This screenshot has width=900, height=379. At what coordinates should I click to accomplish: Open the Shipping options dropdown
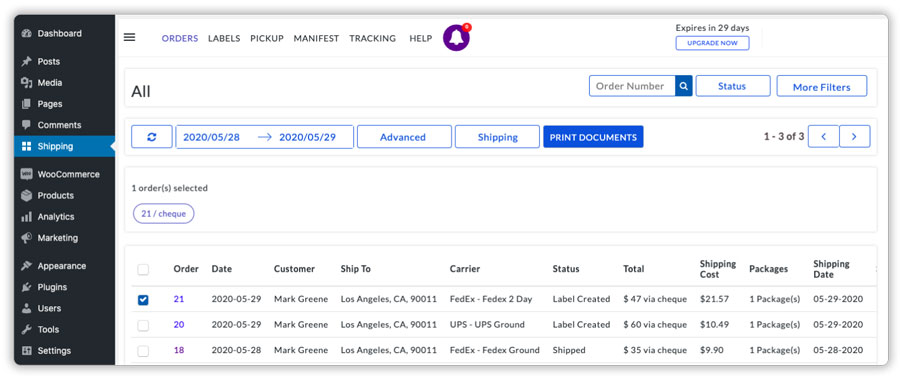point(498,137)
